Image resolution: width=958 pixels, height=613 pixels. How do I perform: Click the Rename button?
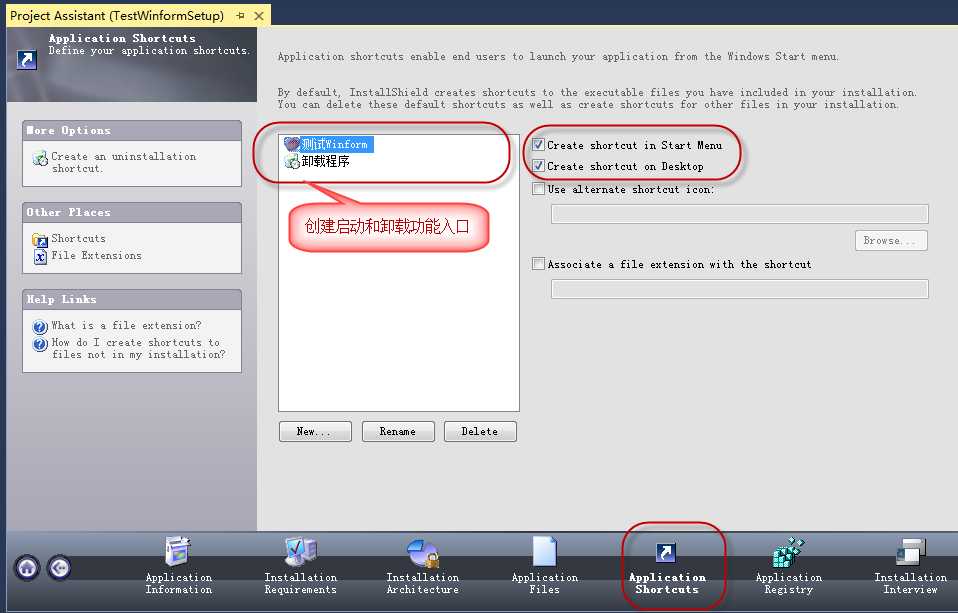point(398,431)
